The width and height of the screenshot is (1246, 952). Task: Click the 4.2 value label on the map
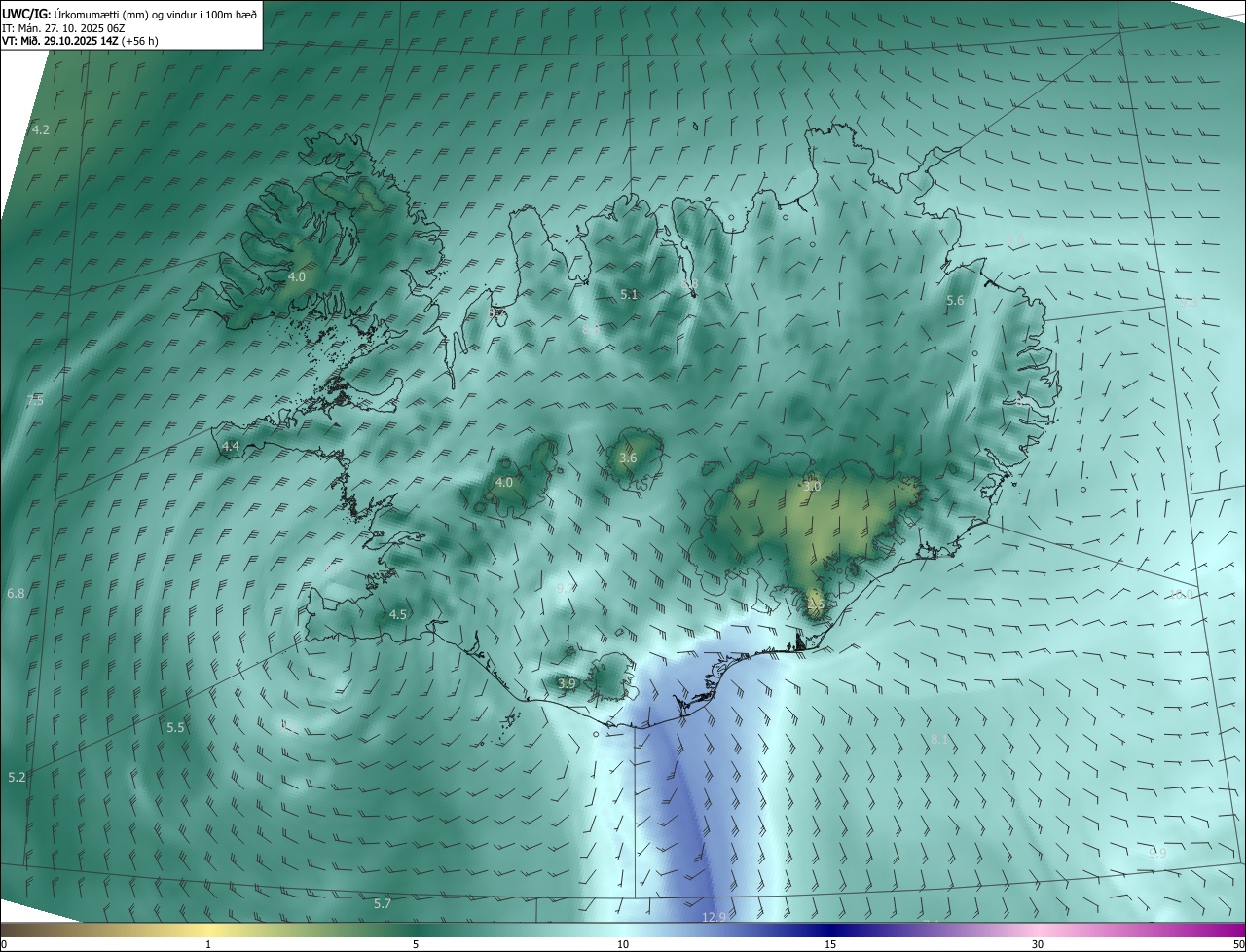(x=41, y=129)
